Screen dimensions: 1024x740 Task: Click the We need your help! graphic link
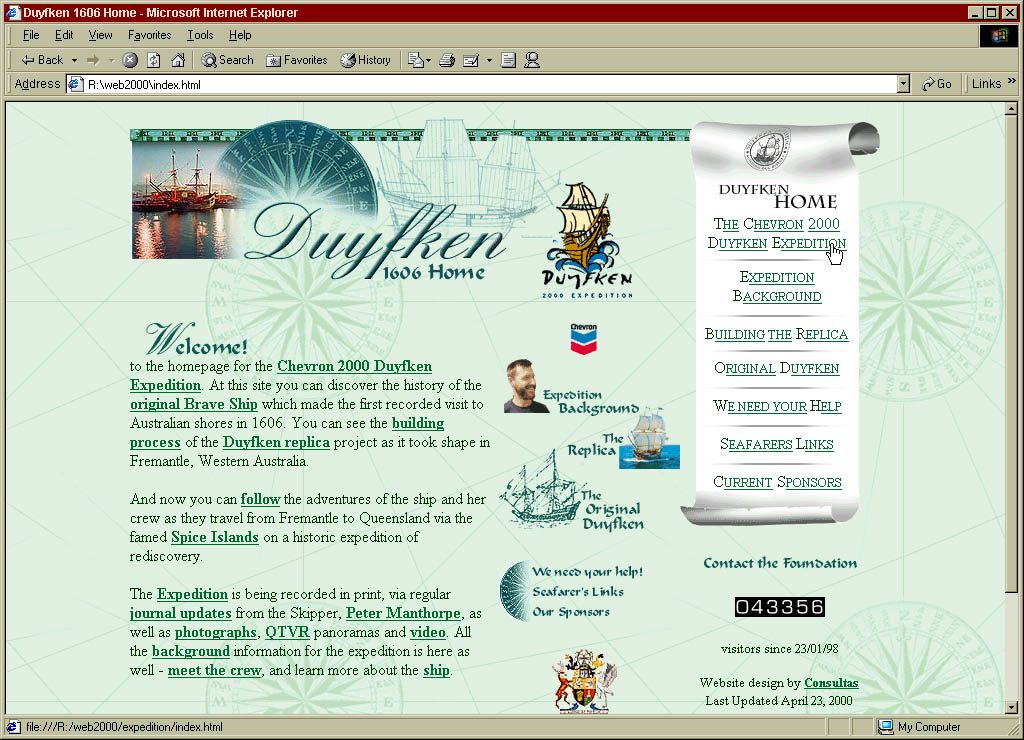click(587, 571)
